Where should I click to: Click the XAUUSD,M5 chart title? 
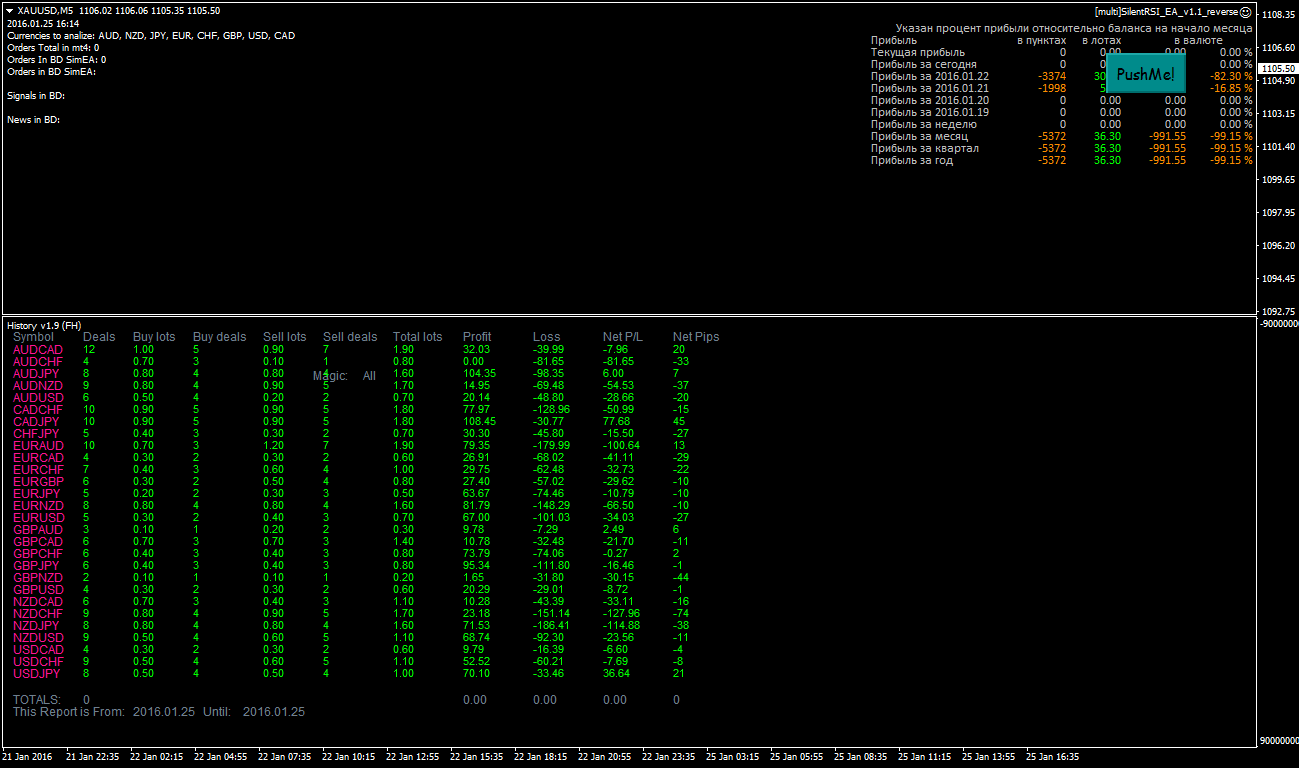46,11
